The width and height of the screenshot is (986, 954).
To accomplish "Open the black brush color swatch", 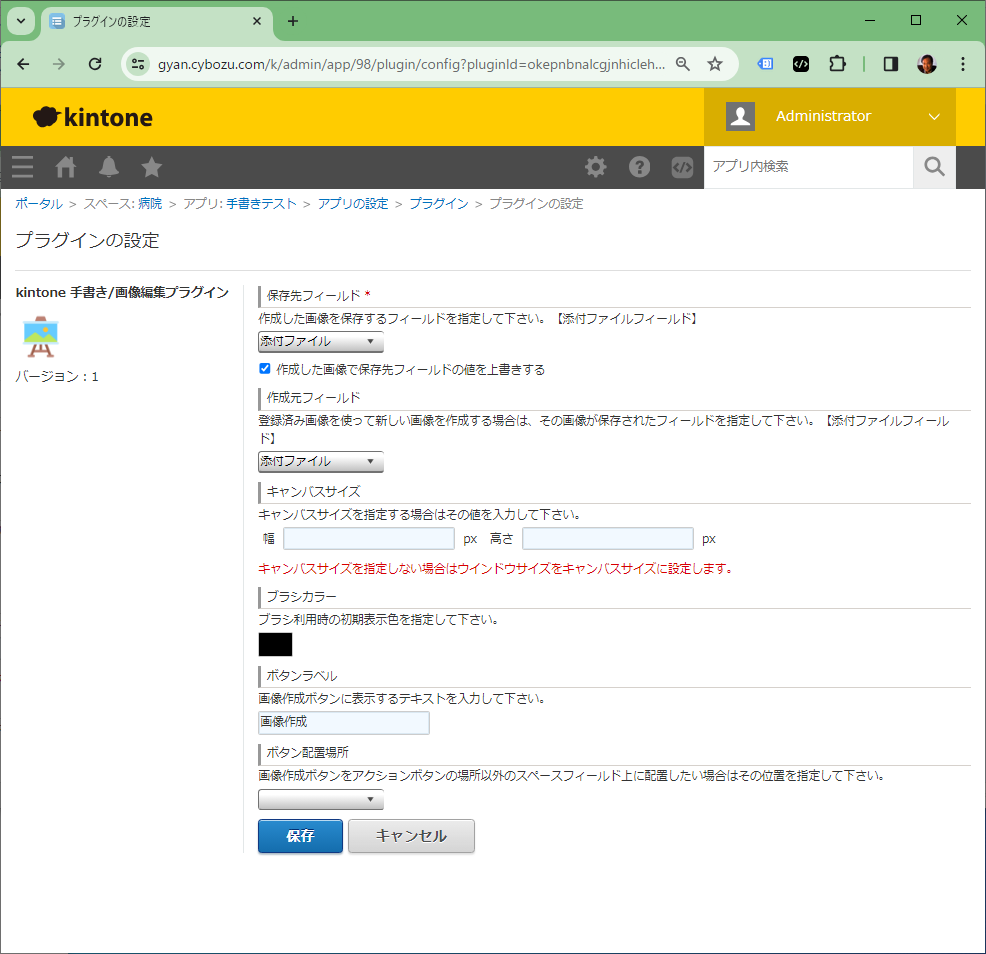I will (275, 645).
